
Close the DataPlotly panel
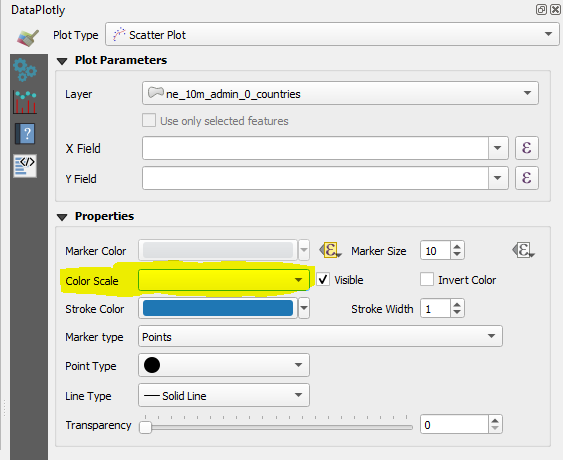click(555, 9)
